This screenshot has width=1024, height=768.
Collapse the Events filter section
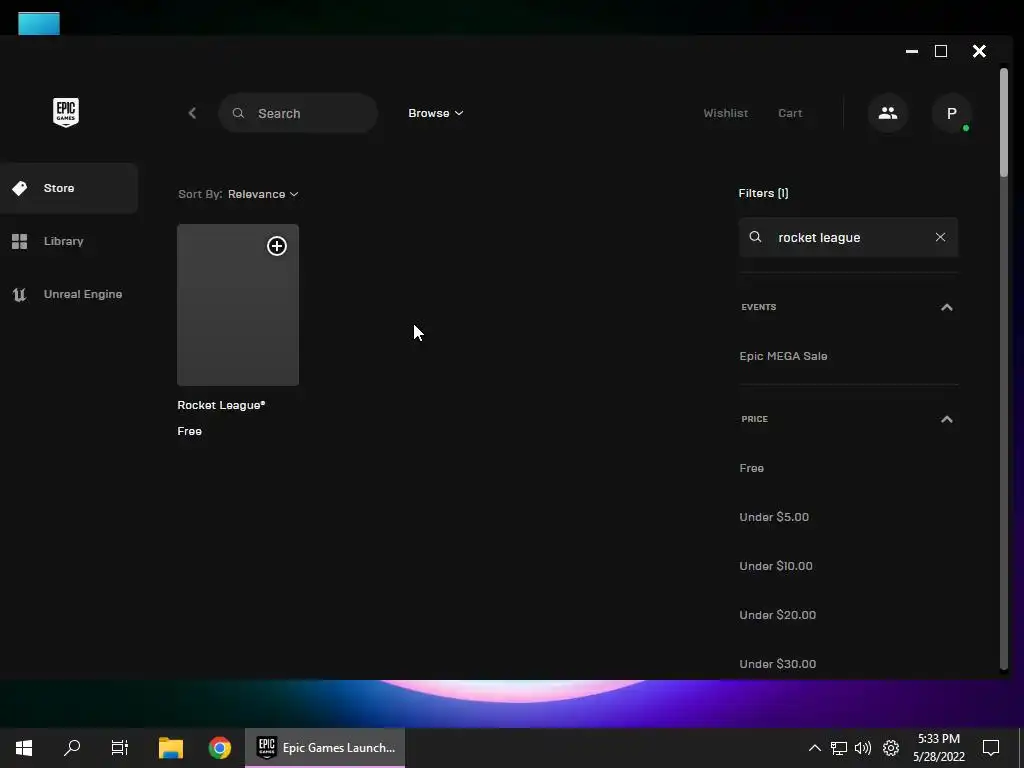946,307
